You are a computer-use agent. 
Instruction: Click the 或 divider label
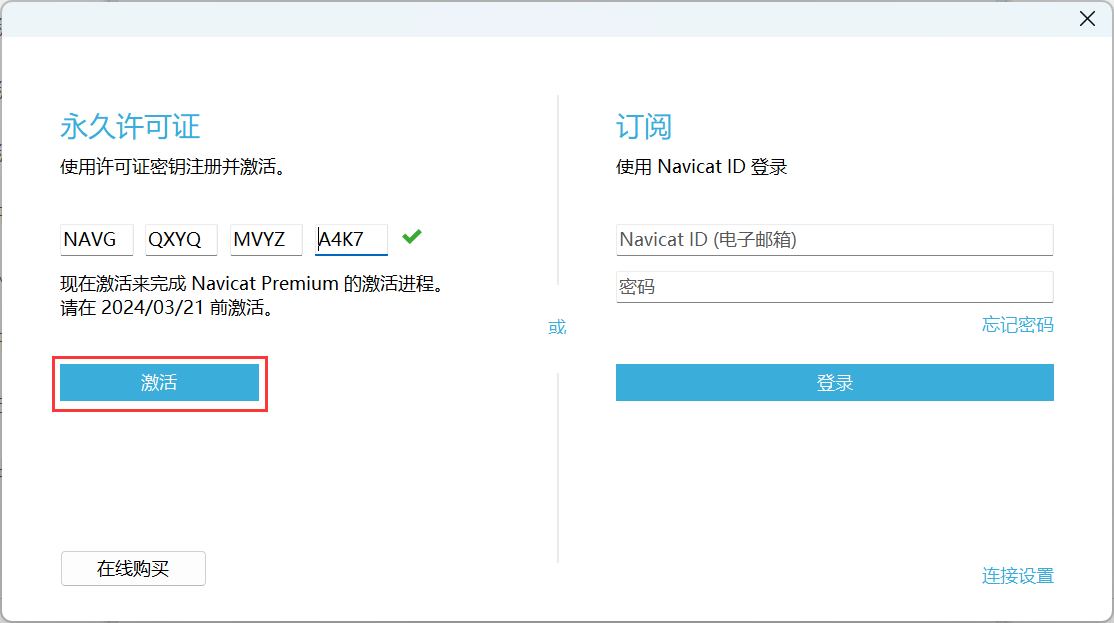pyautogui.click(x=557, y=327)
